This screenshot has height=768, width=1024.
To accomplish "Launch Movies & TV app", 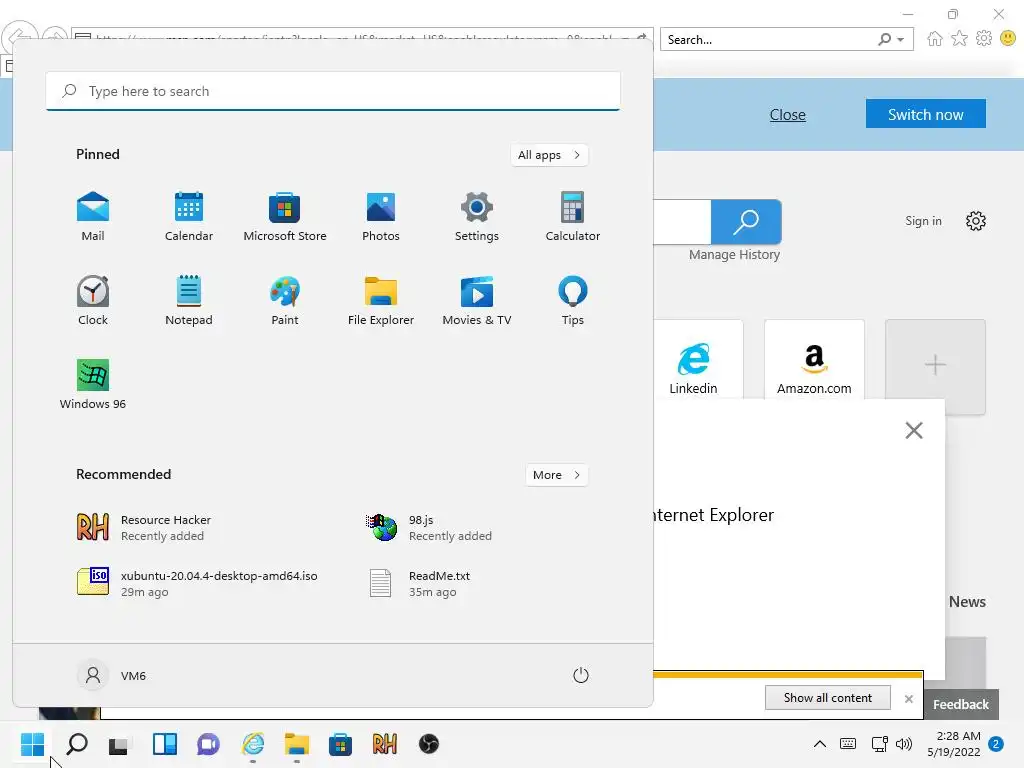I will point(477,300).
